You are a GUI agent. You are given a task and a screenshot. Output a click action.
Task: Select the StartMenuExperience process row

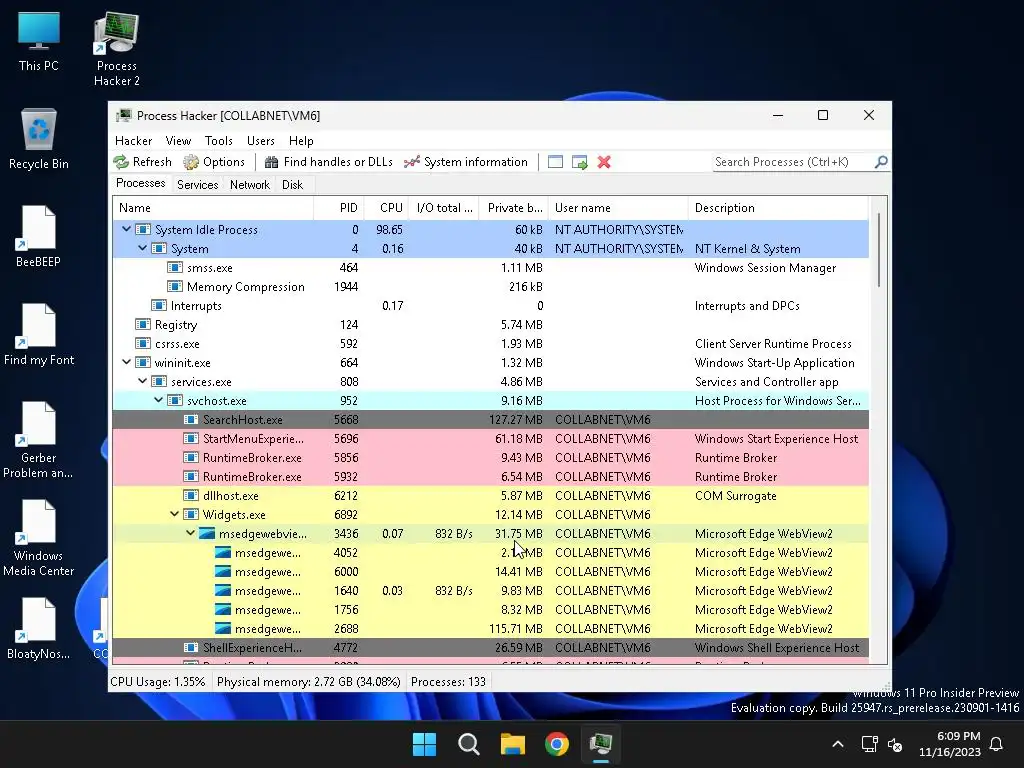(x=490, y=438)
